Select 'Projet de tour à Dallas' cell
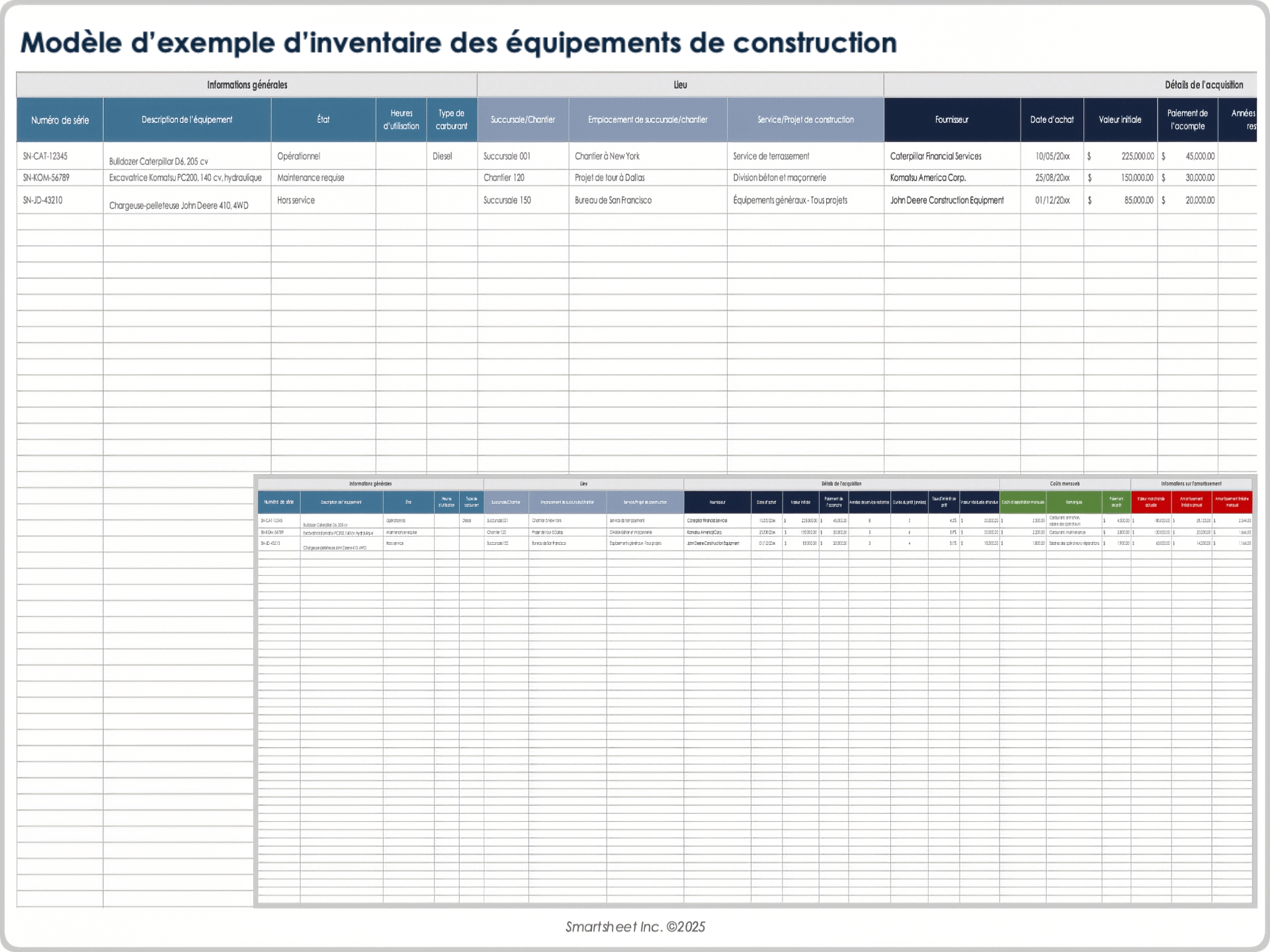This screenshot has width=1270, height=952. coord(648,178)
